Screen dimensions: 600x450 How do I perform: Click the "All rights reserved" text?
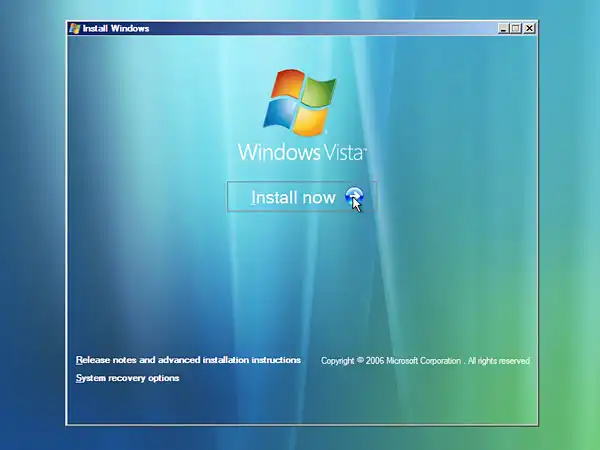point(499,361)
